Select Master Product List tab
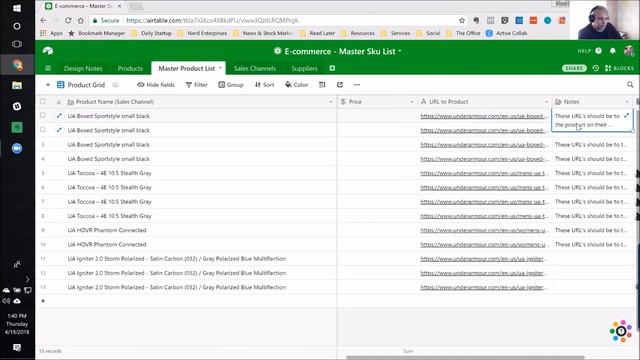This screenshot has height=360, width=640. pyautogui.click(x=187, y=68)
